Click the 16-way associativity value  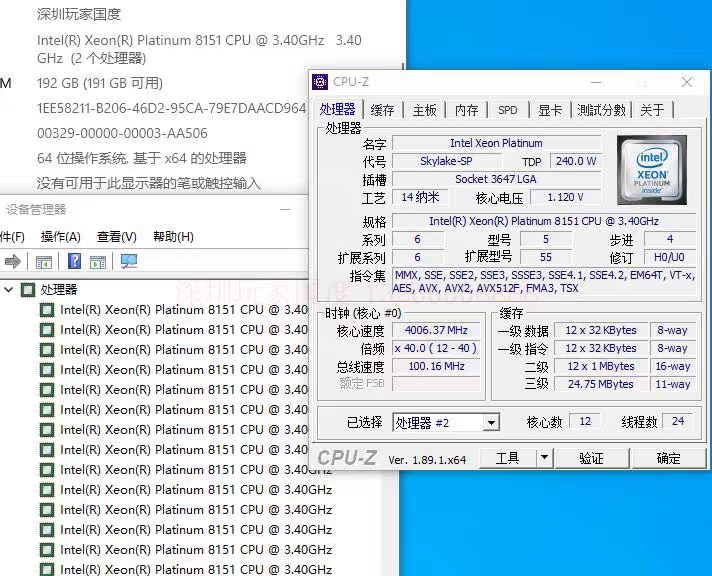point(672,366)
